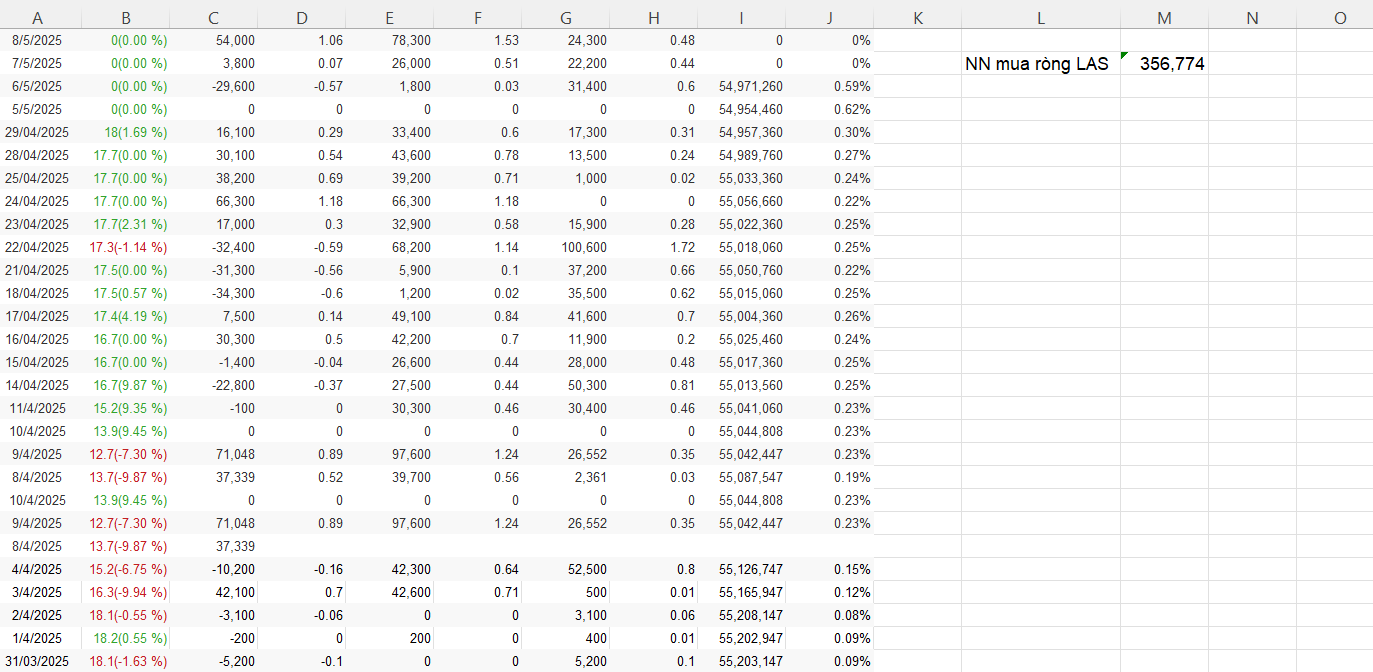Select column G header
Image resolution: width=1373 pixels, height=672 pixels.
click(x=566, y=18)
